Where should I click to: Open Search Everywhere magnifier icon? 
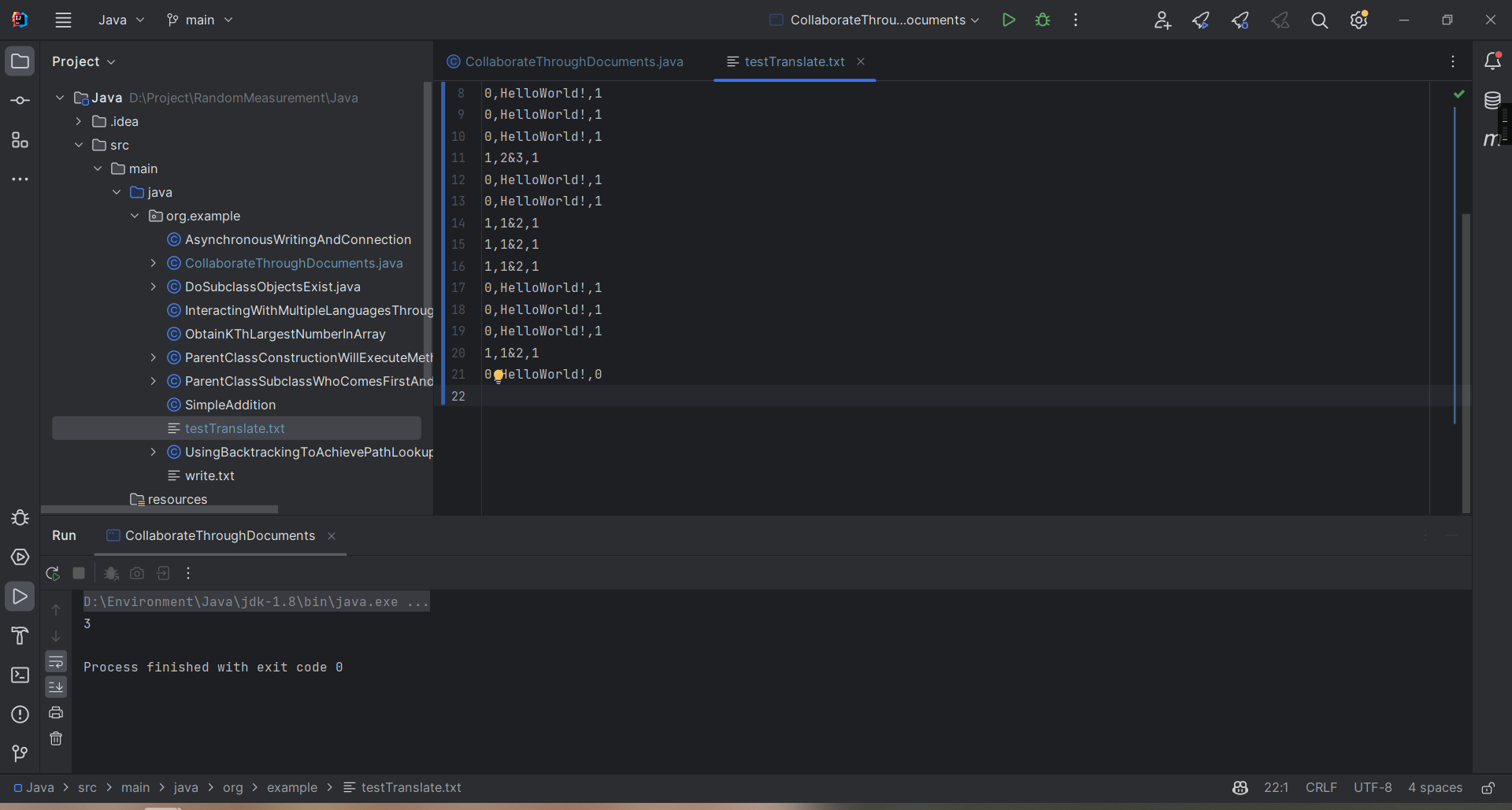pyautogui.click(x=1320, y=20)
